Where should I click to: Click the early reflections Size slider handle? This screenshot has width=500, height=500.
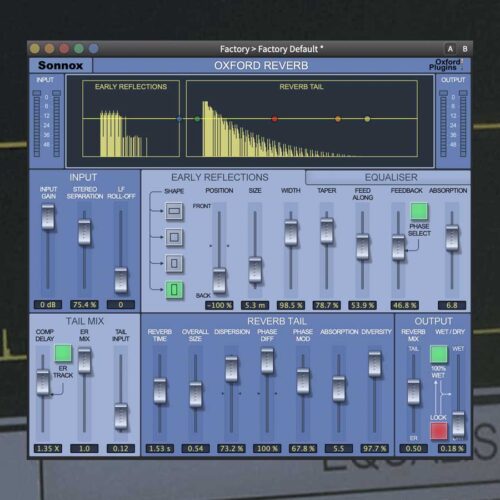pos(255,270)
